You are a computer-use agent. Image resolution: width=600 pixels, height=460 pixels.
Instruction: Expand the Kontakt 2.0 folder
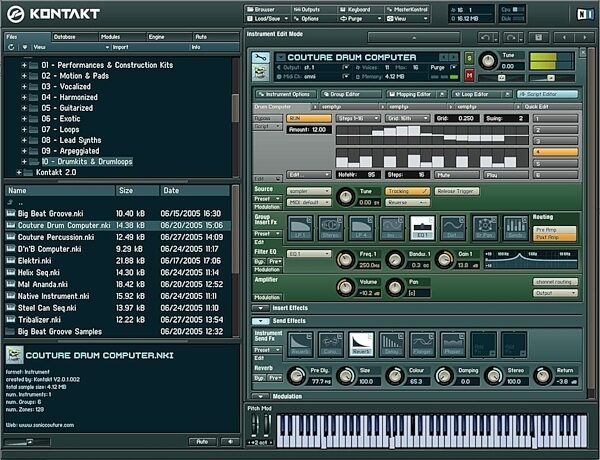point(19,172)
